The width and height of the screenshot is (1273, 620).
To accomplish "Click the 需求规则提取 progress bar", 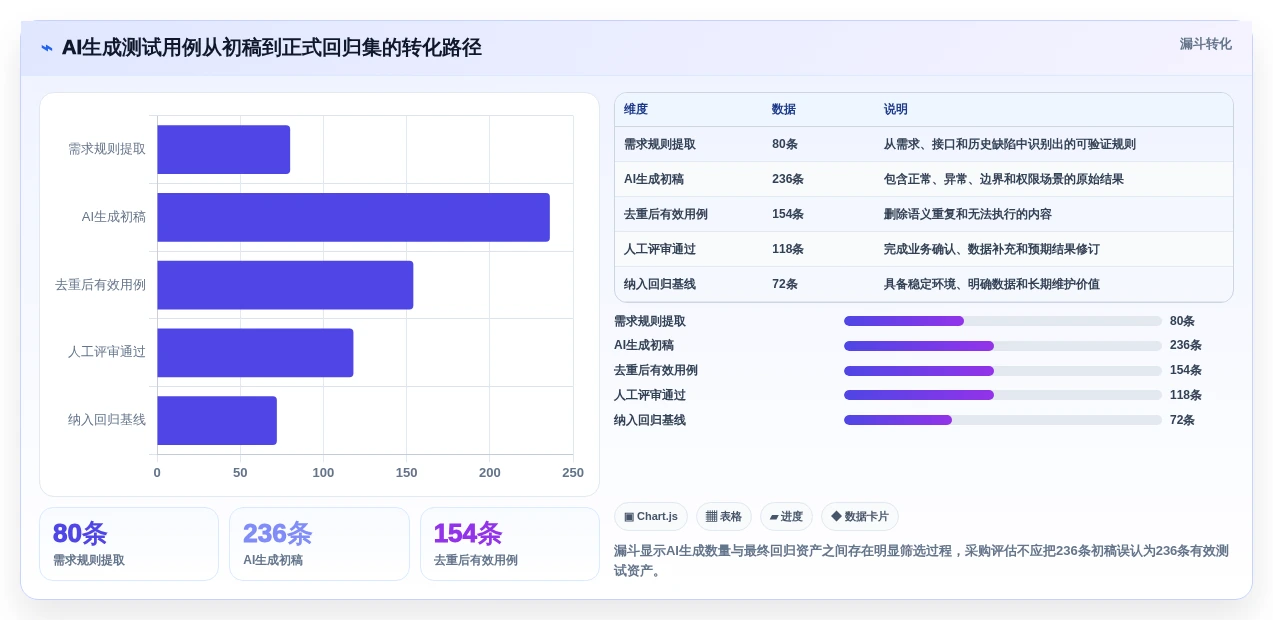I will click(1003, 321).
